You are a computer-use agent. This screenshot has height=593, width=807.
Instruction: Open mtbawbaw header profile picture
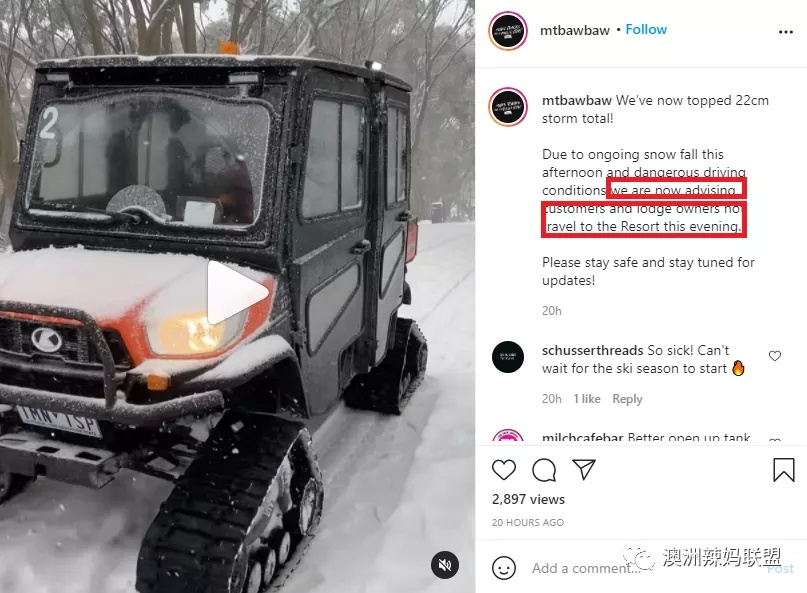[508, 31]
